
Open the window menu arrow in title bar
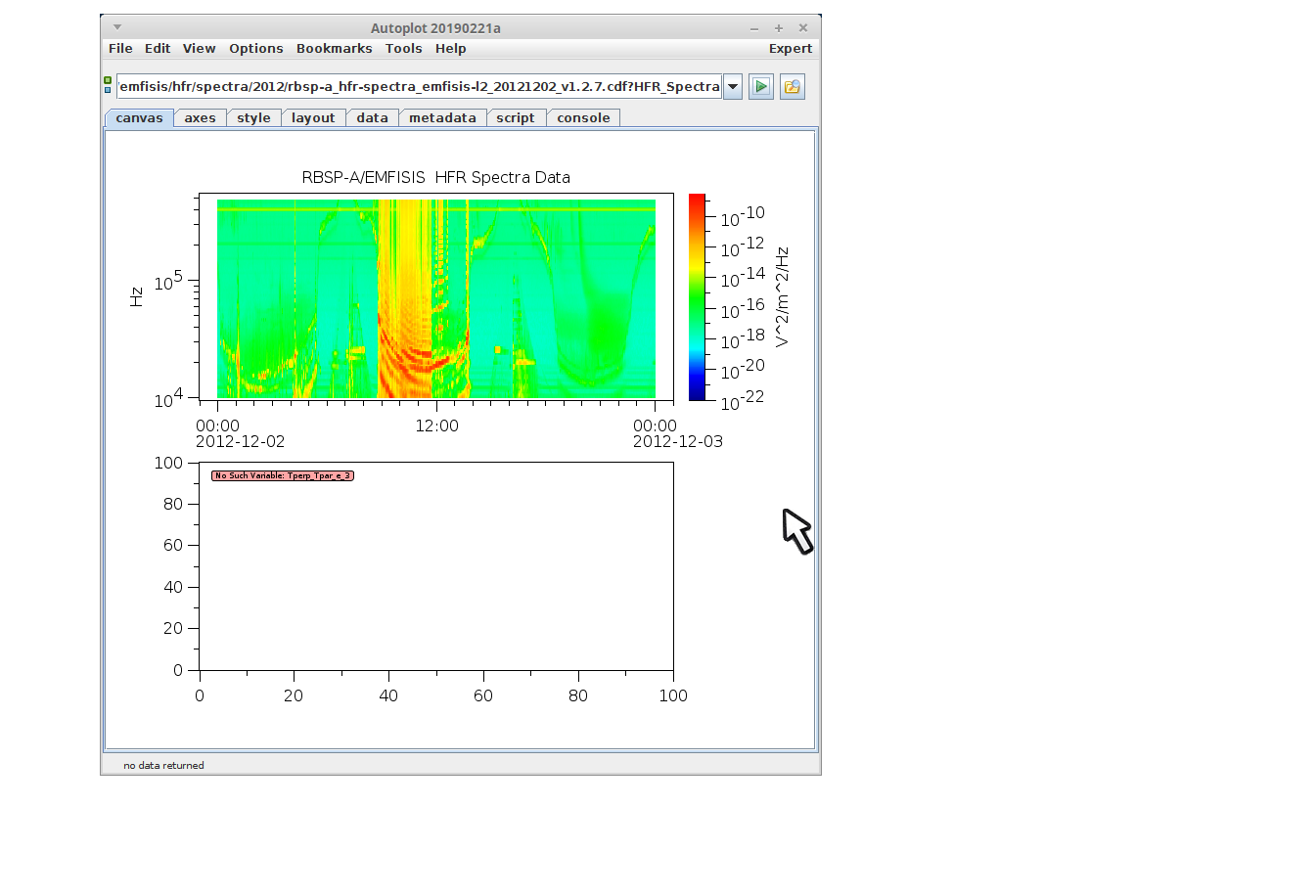[117, 27]
